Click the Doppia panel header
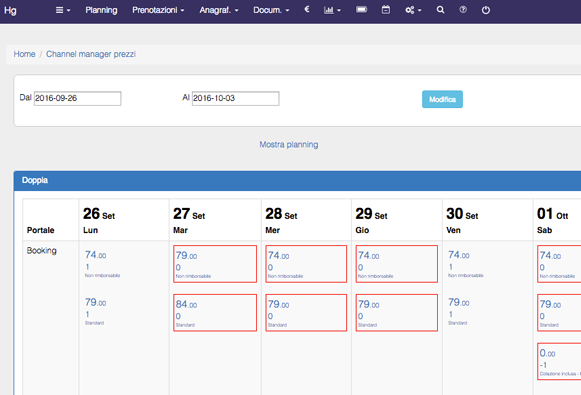This screenshot has width=581, height=395. click(297, 180)
